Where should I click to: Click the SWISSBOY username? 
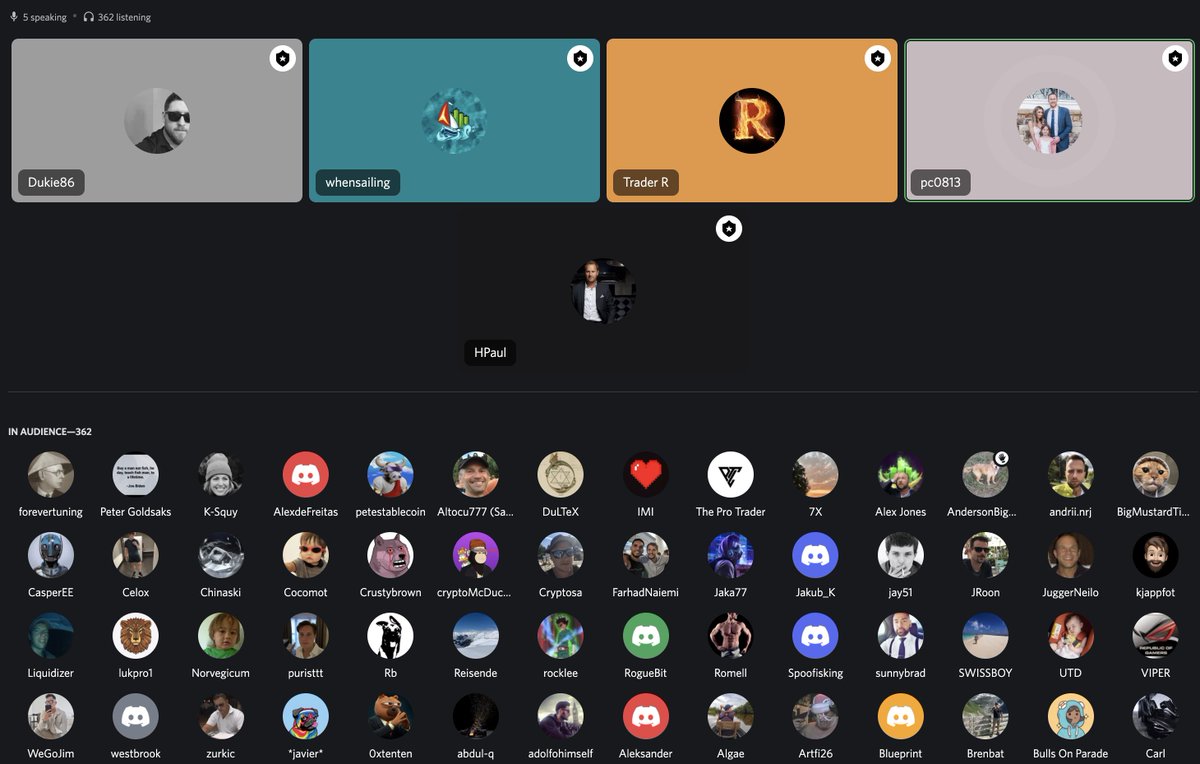(x=986, y=674)
